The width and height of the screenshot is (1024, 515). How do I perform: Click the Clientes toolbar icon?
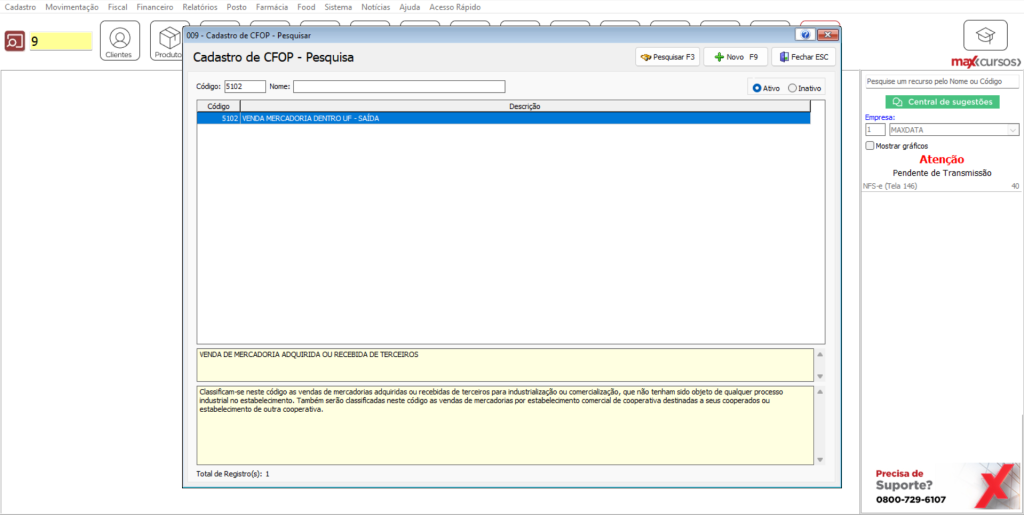coord(119,41)
